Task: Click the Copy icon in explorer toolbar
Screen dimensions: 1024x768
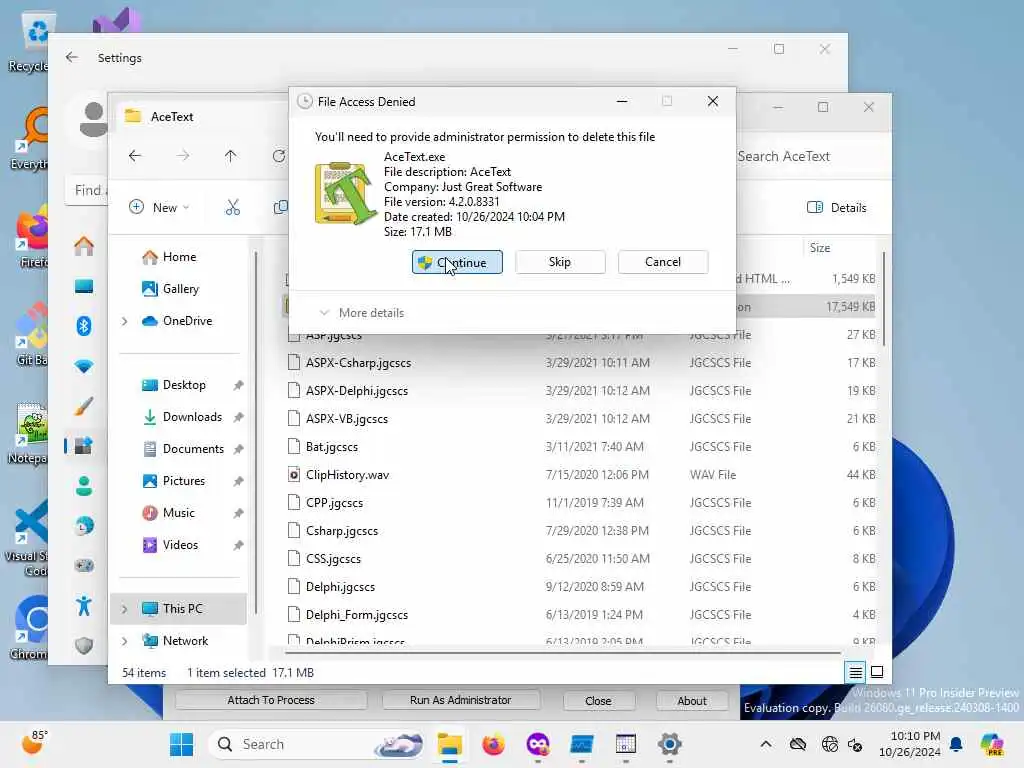Action: [280, 207]
